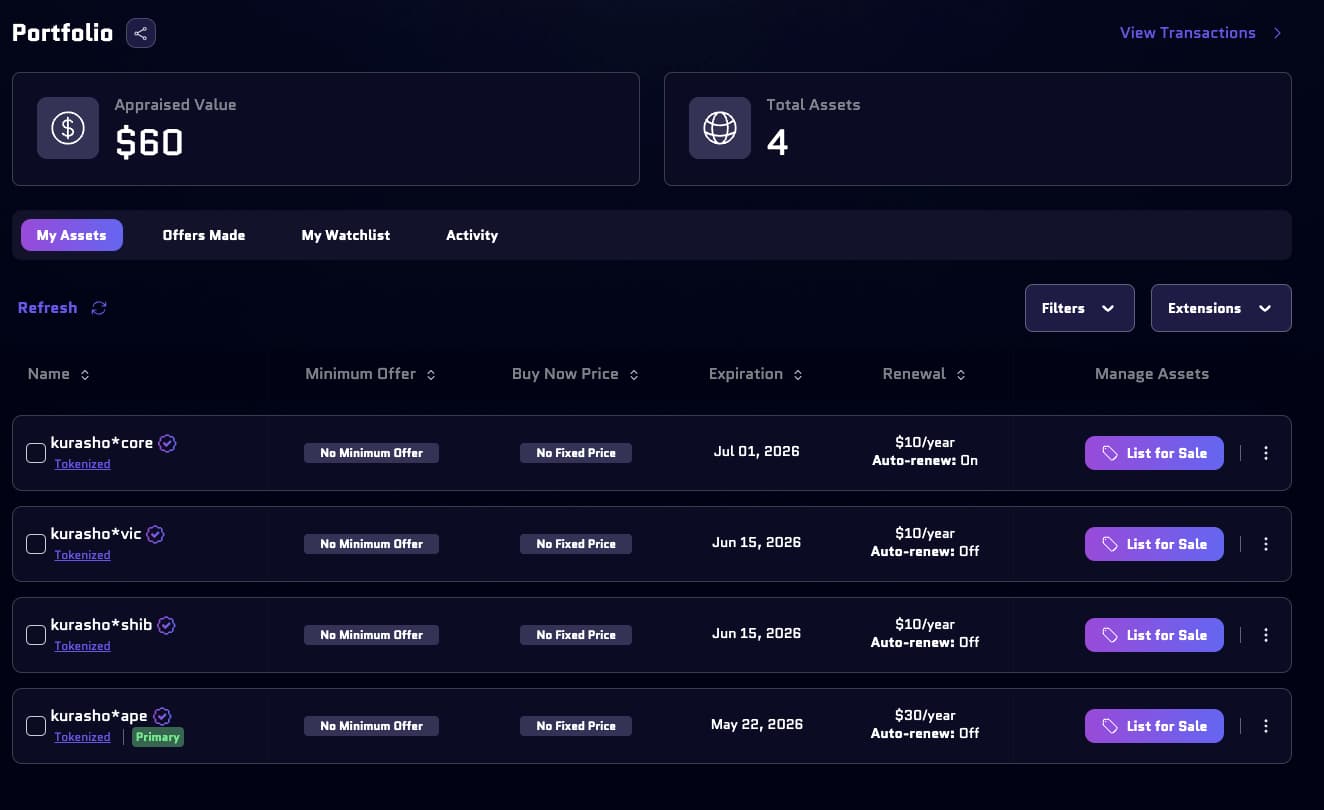The height and width of the screenshot is (810, 1324).
Task: Click the green Primary badge on kurasho*ape
Action: pyautogui.click(x=158, y=737)
